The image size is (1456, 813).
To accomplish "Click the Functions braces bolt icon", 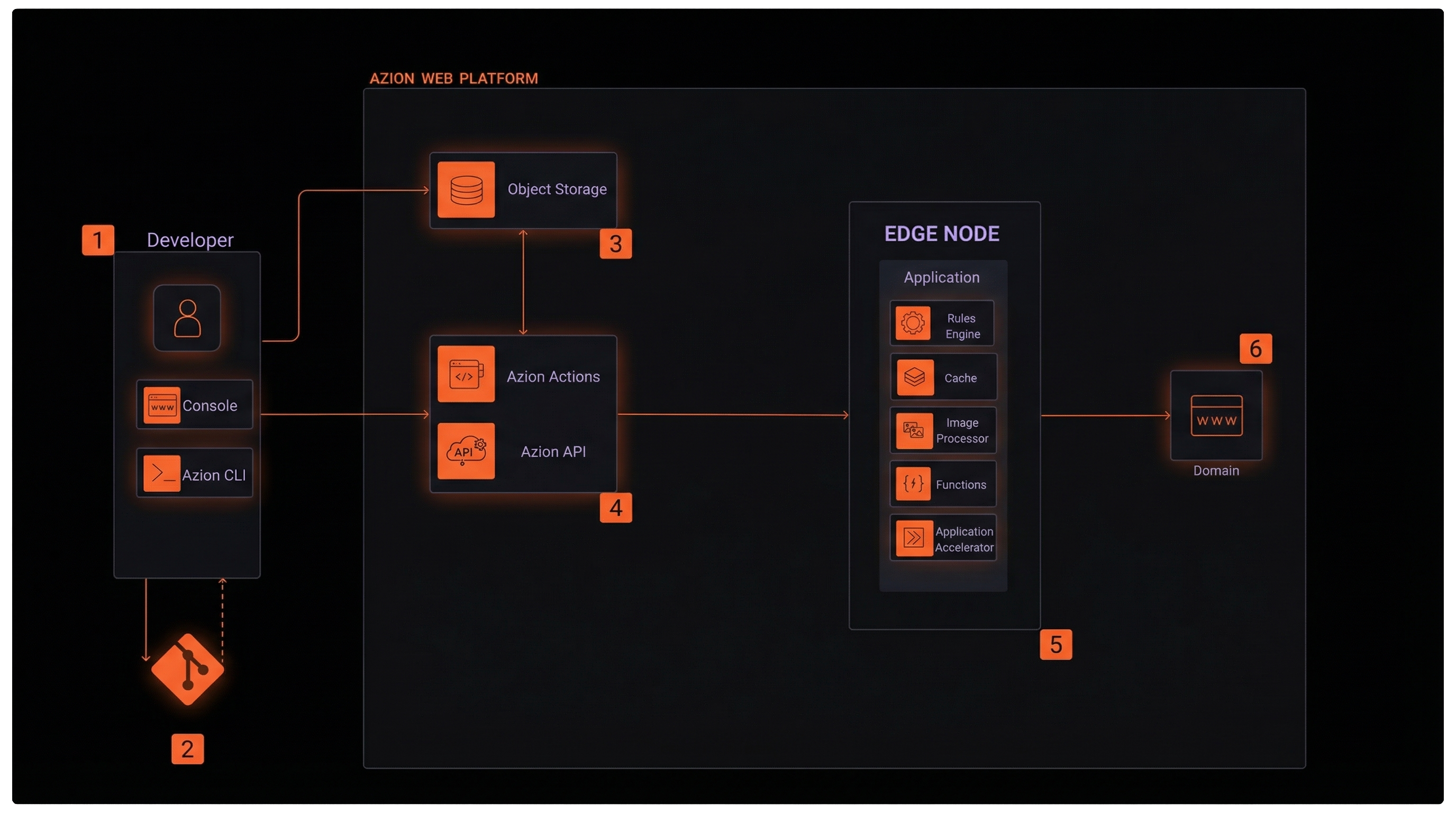I will tap(913, 483).
